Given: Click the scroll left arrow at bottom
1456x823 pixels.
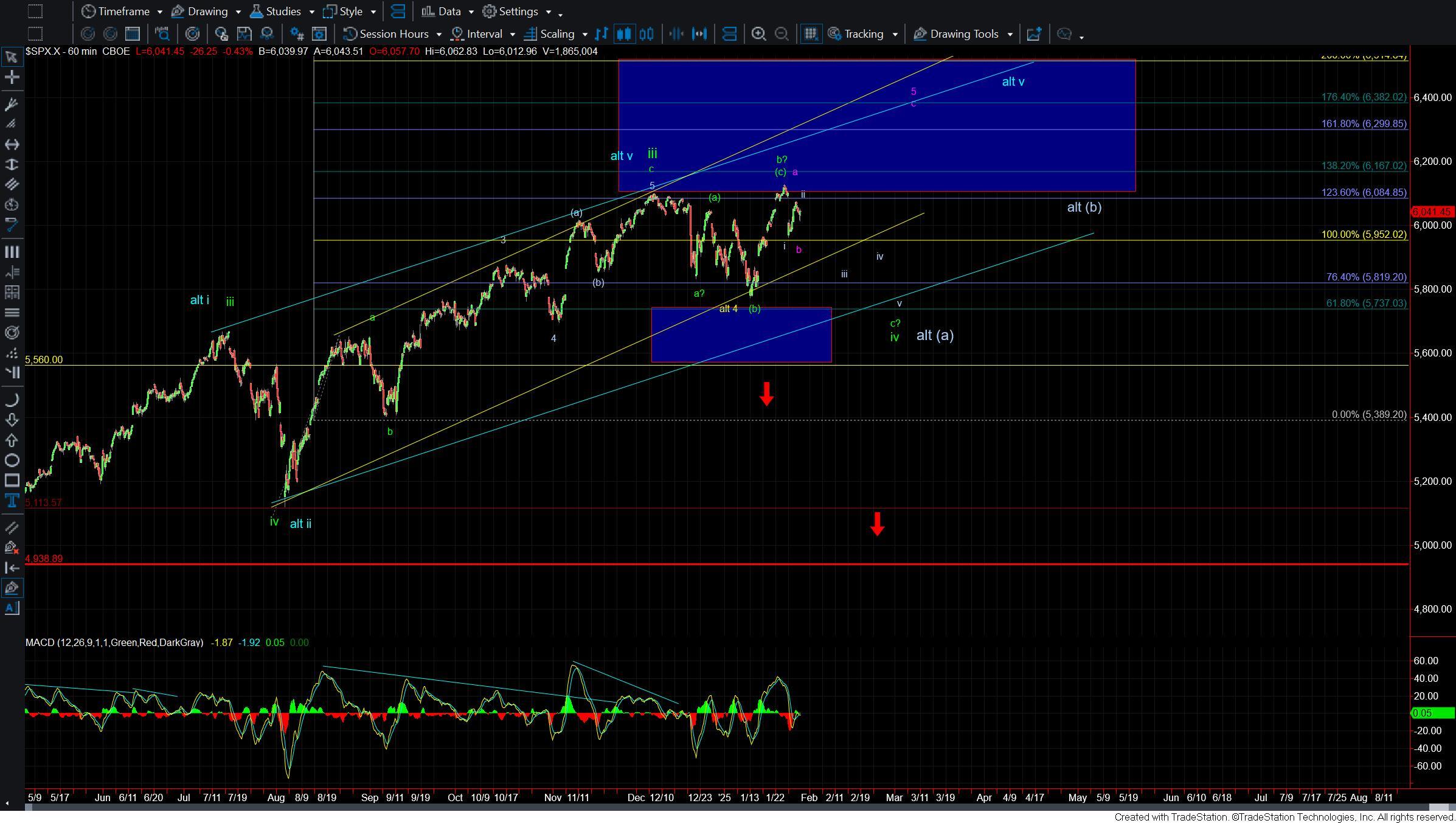Looking at the screenshot, I should click(x=6, y=804).
